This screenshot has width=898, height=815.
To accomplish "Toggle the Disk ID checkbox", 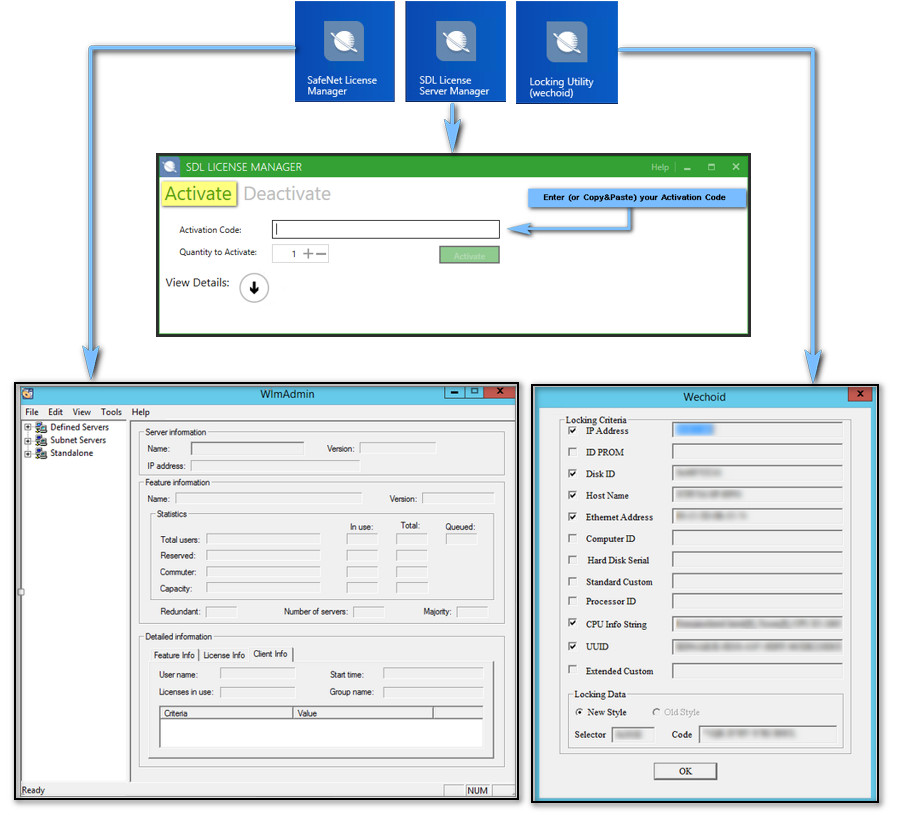I will 572,473.
